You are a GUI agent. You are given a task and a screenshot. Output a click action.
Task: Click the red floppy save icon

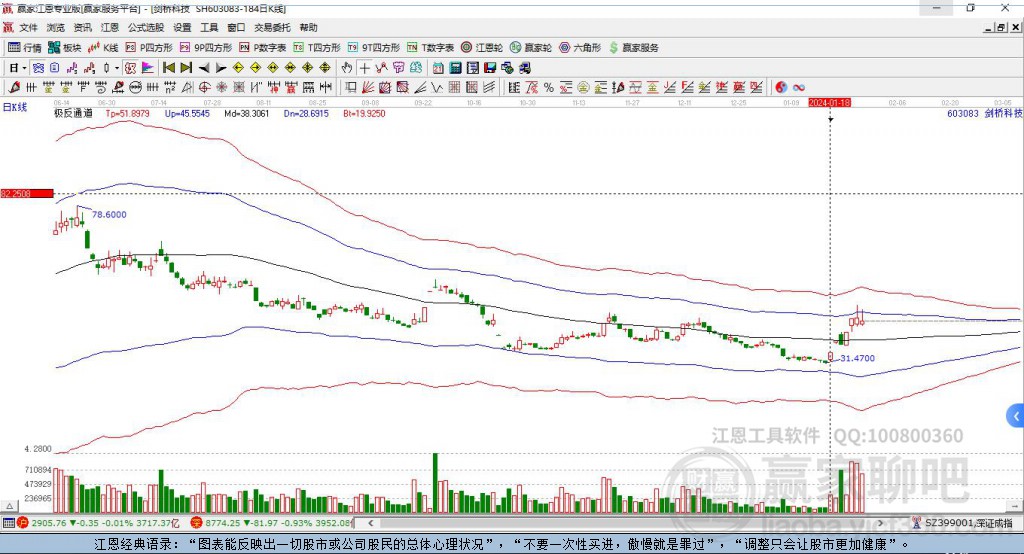tap(490, 68)
